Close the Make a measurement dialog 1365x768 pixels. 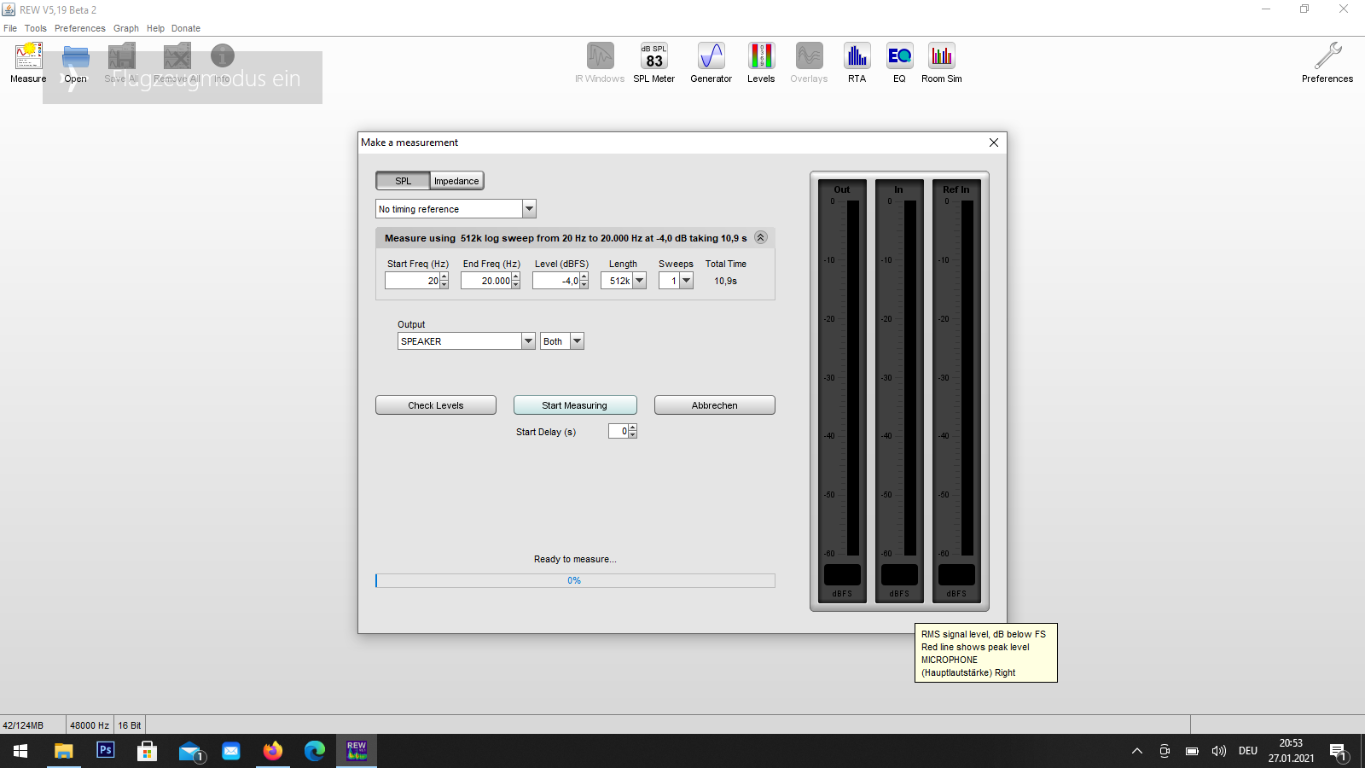[993, 143]
